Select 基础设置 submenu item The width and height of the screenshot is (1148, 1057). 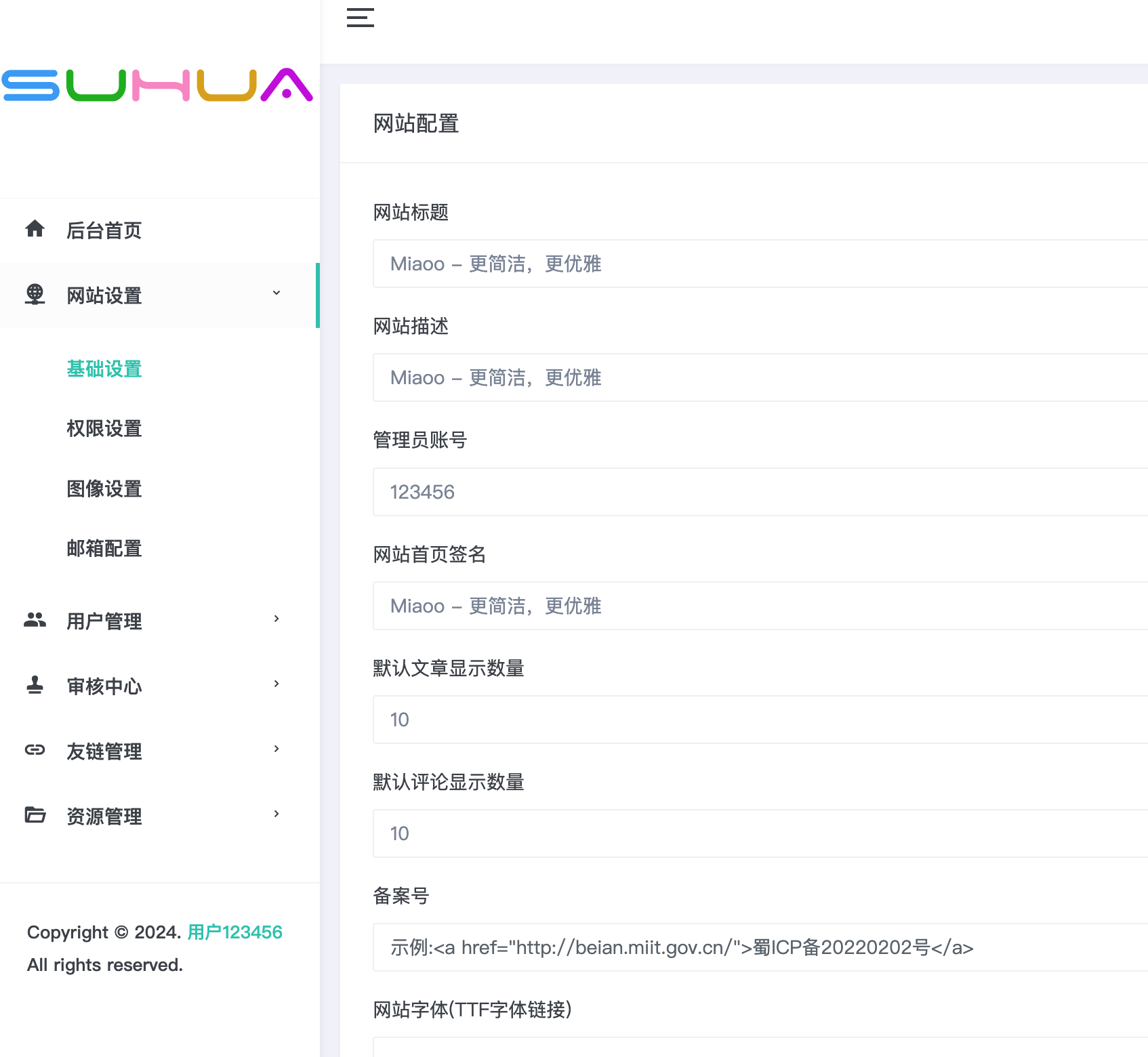104,369
